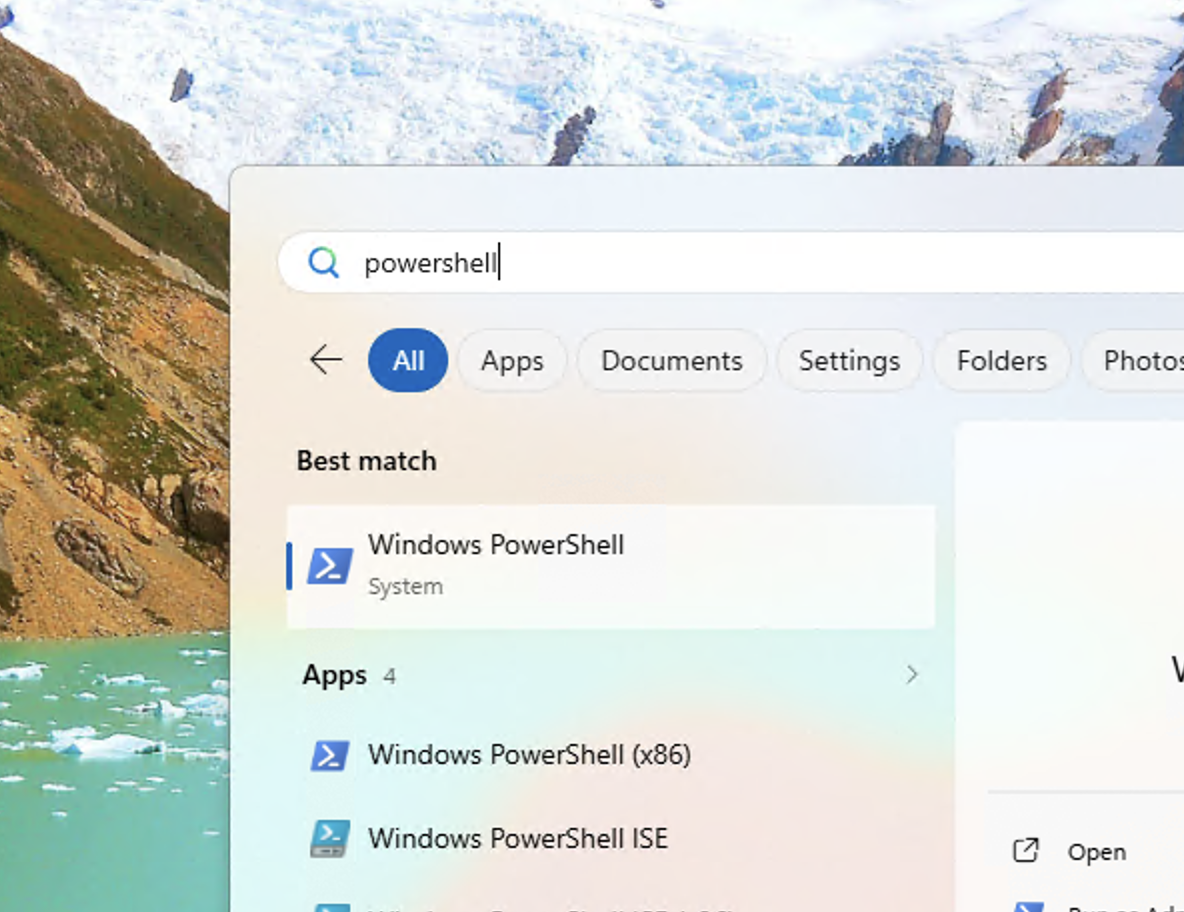Click the Windows PowerShell best match icon
Screen dimensions: 1184x912
coord(330,565)
